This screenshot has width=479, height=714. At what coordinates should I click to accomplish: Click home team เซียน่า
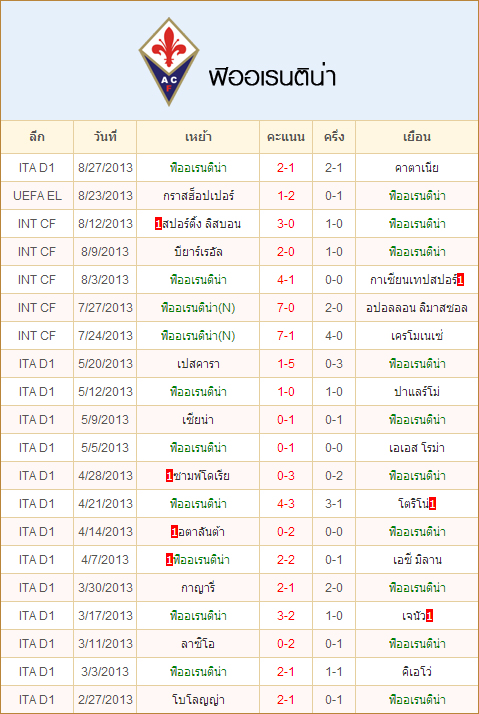[x=198, y=420]
